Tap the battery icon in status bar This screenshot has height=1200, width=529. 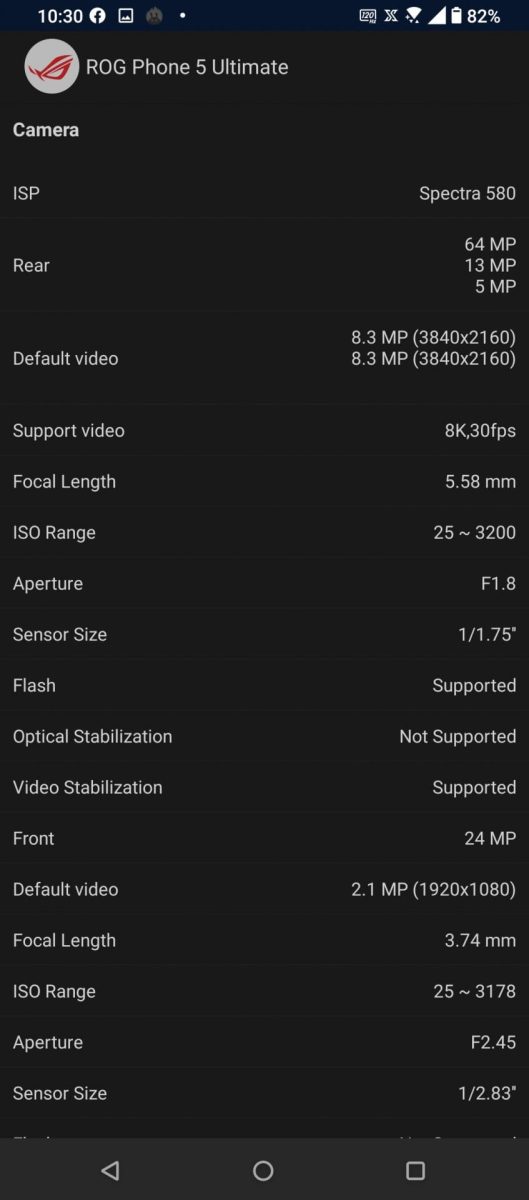tap(456, 16)
